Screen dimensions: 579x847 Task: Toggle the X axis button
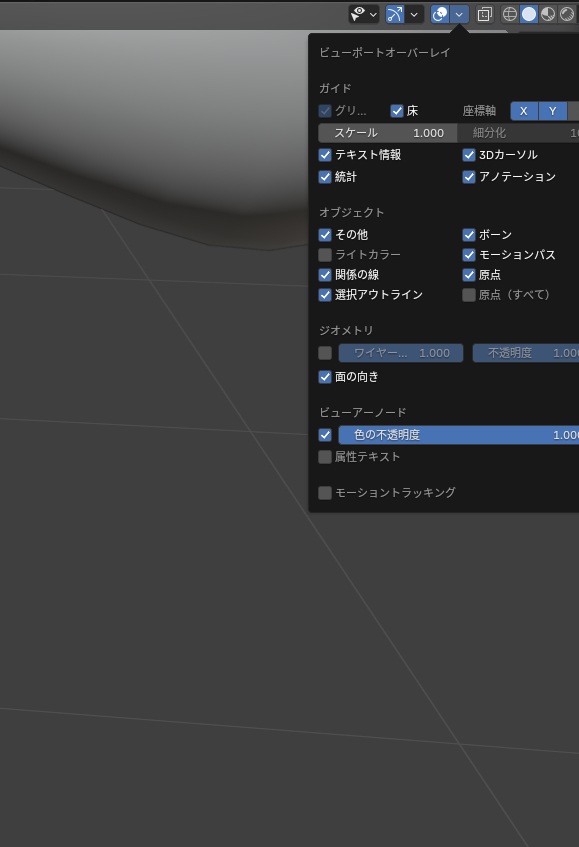click(x=524, y=111)
